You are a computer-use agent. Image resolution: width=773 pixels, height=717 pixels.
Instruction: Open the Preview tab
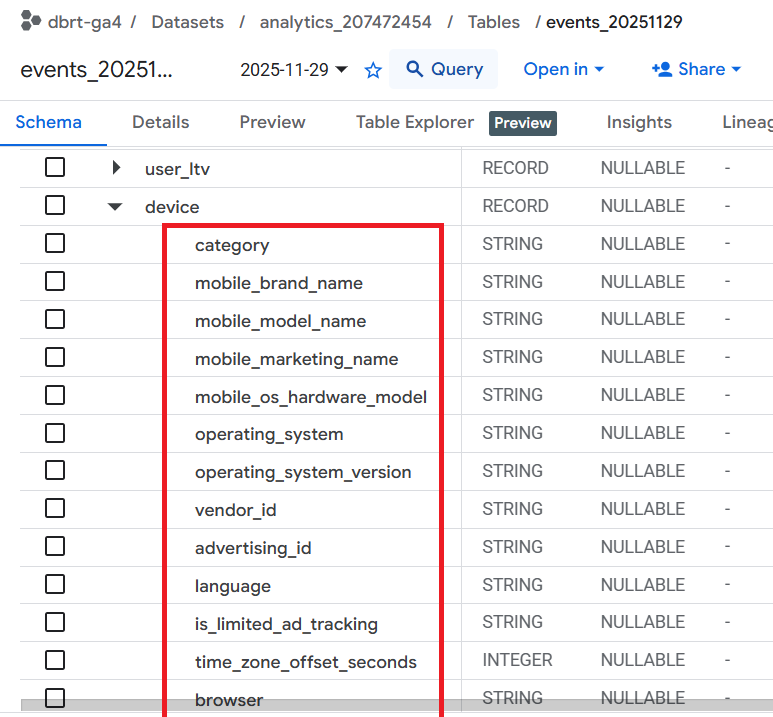point(272,122)
